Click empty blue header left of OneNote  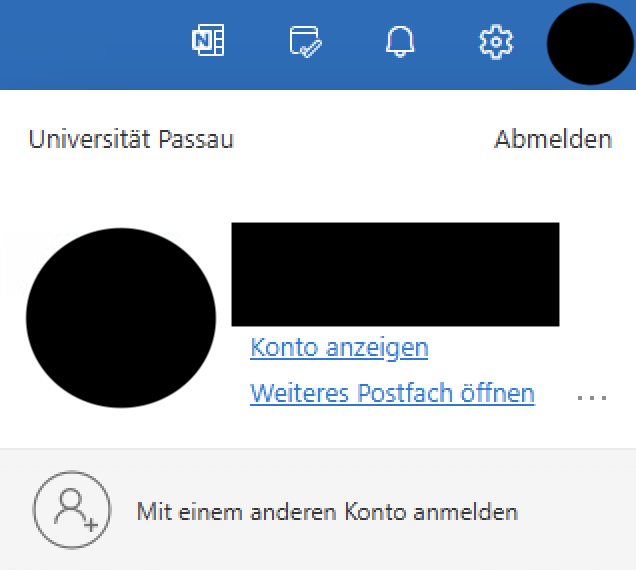click(x=89, y=44)
